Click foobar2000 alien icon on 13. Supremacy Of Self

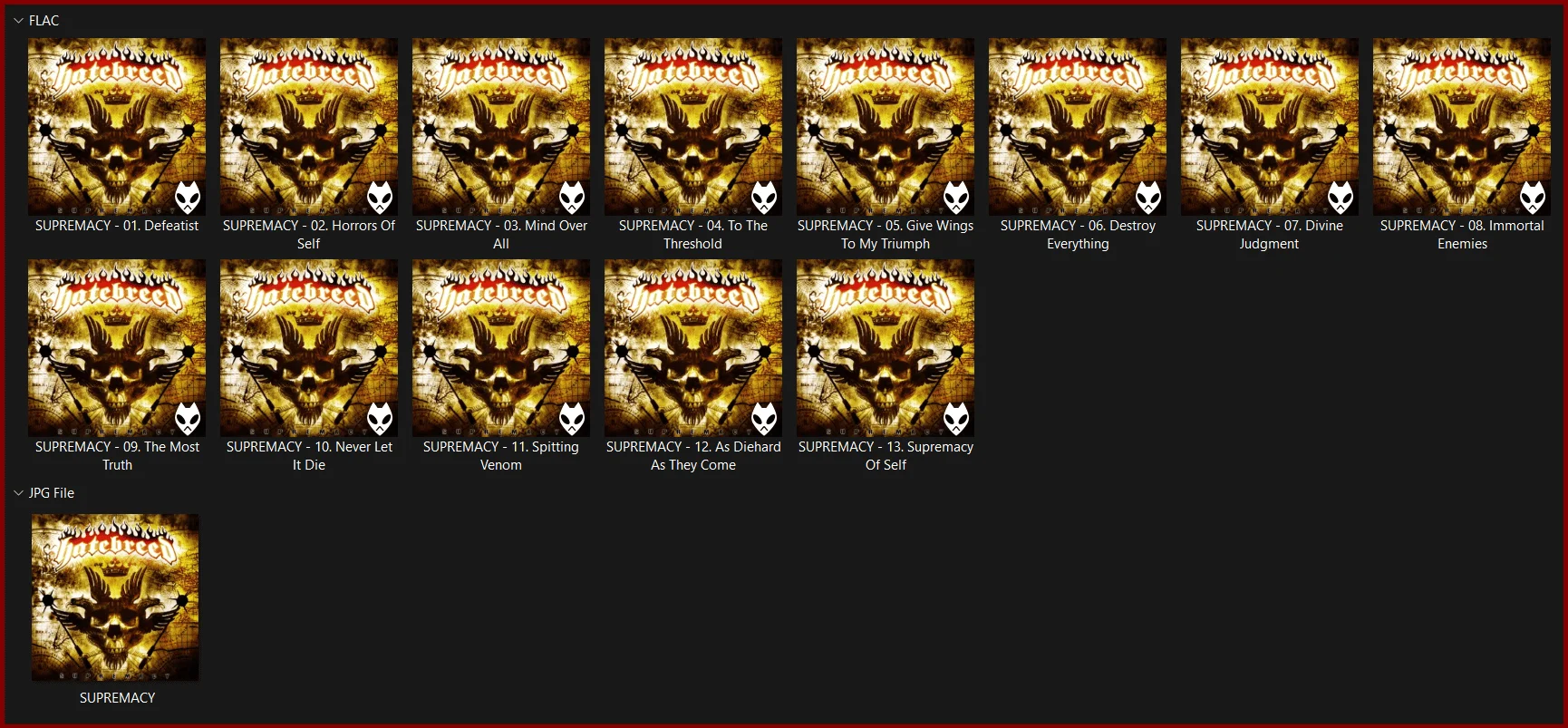tap(956, 418)
